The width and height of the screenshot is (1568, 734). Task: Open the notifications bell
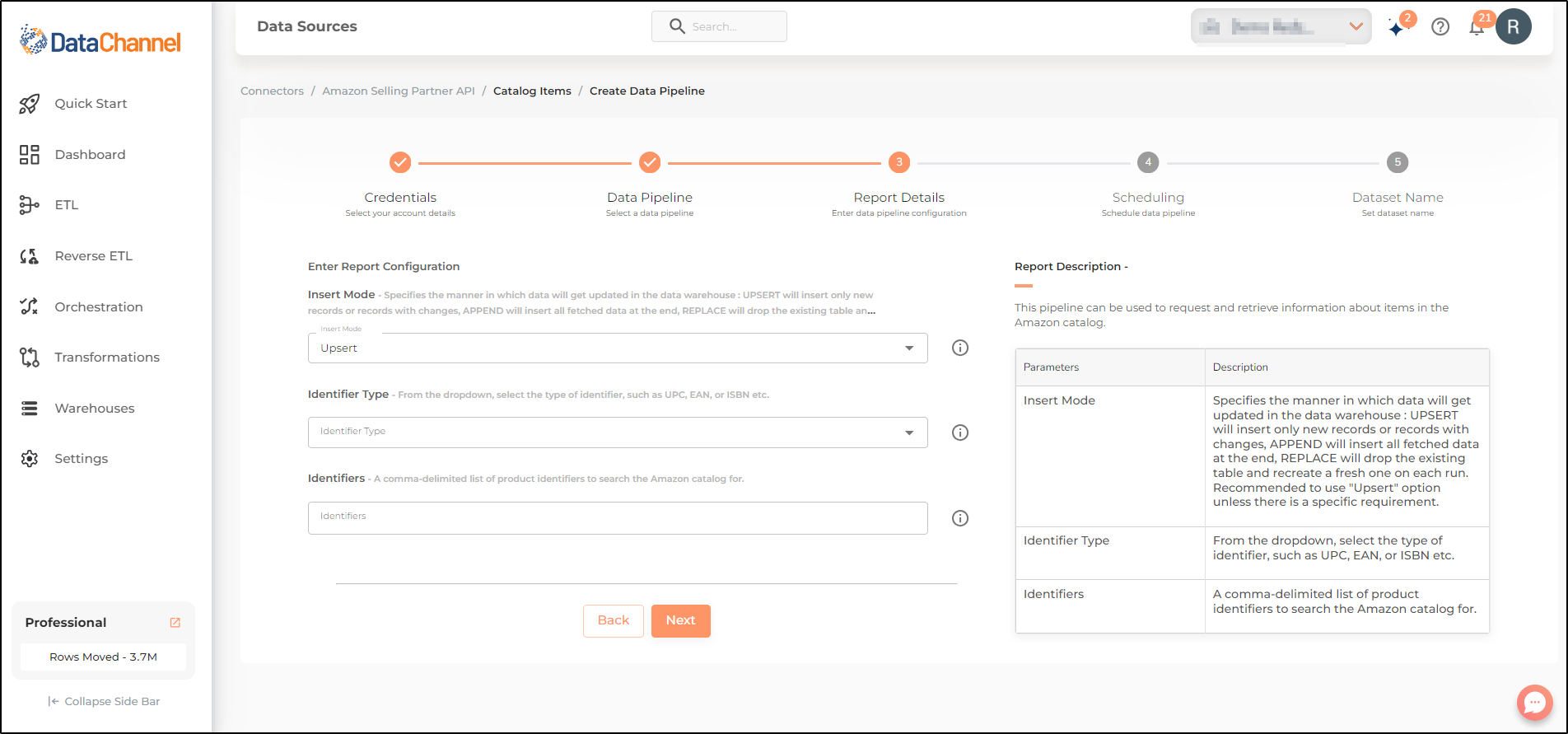(x=1477, y=28)
